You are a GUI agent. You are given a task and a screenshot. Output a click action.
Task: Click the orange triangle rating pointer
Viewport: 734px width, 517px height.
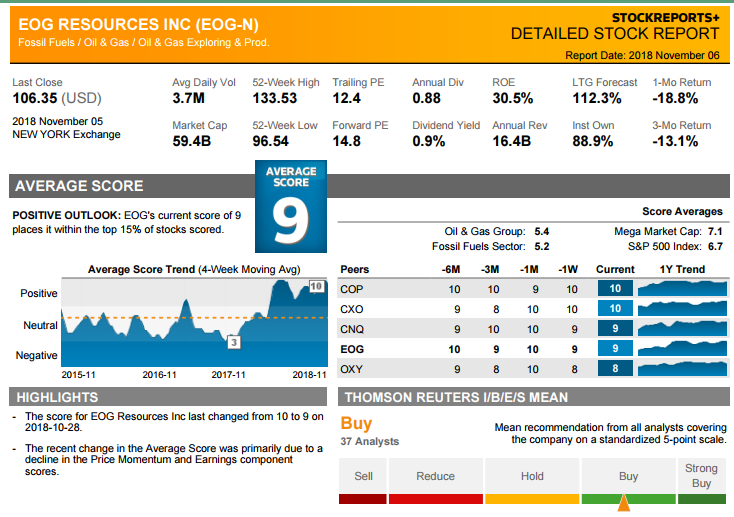tap(624, 503)
